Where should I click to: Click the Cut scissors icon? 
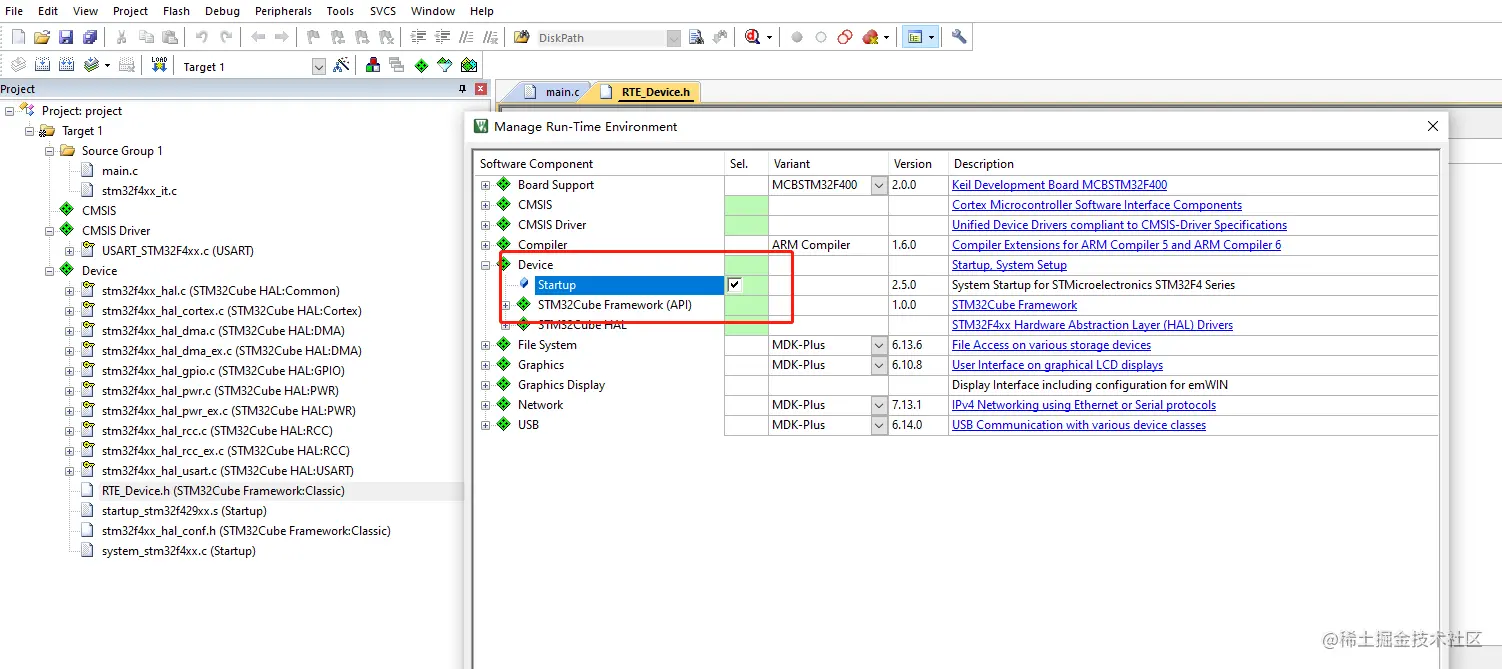(x=121, y=37)
